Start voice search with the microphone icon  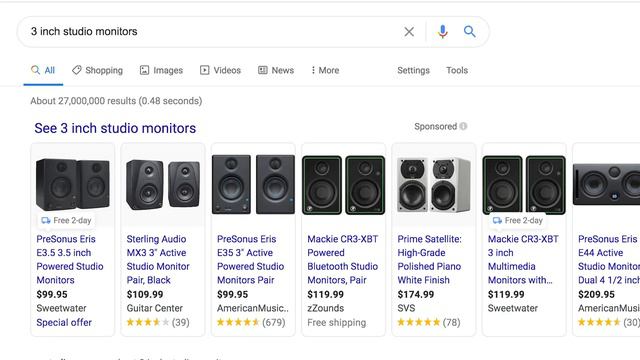[x=442, y=31]
